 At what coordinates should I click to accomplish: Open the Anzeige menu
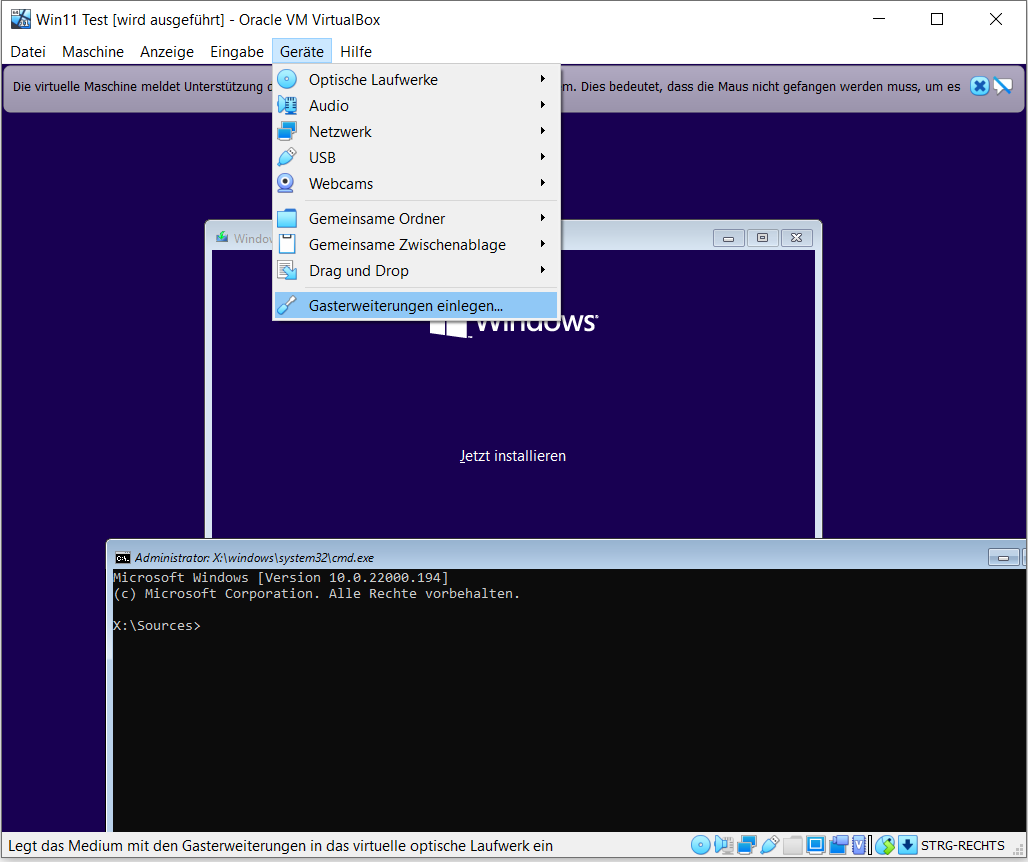pyautogui.click(x=167, y=52)
